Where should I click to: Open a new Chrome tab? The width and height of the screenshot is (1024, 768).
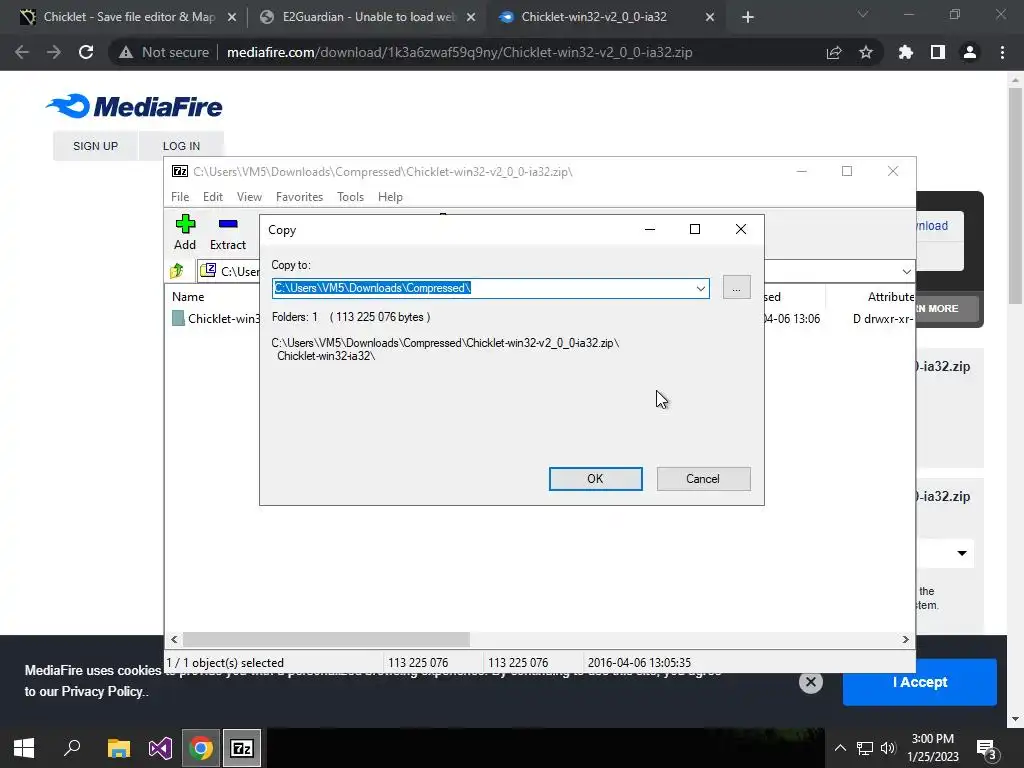pos(748,18)
